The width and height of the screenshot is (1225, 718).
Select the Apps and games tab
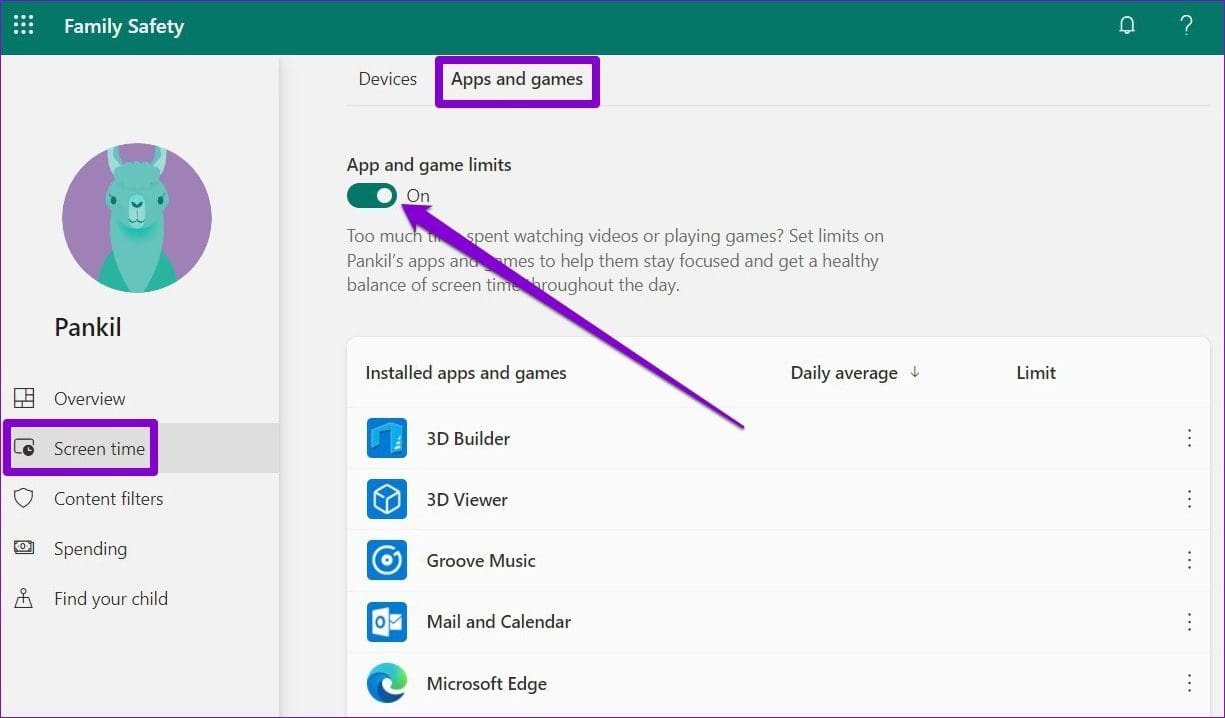517,79
